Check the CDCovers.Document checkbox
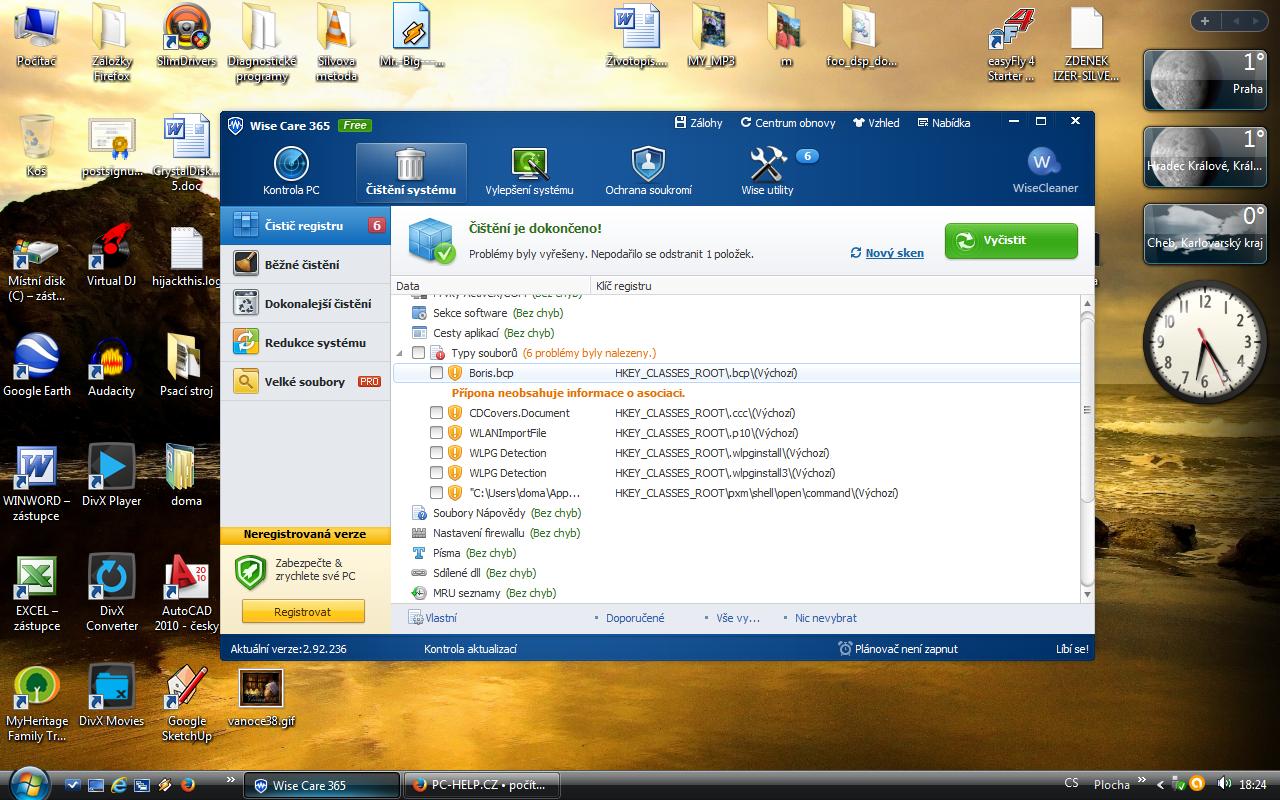 (x=436, y=413)
